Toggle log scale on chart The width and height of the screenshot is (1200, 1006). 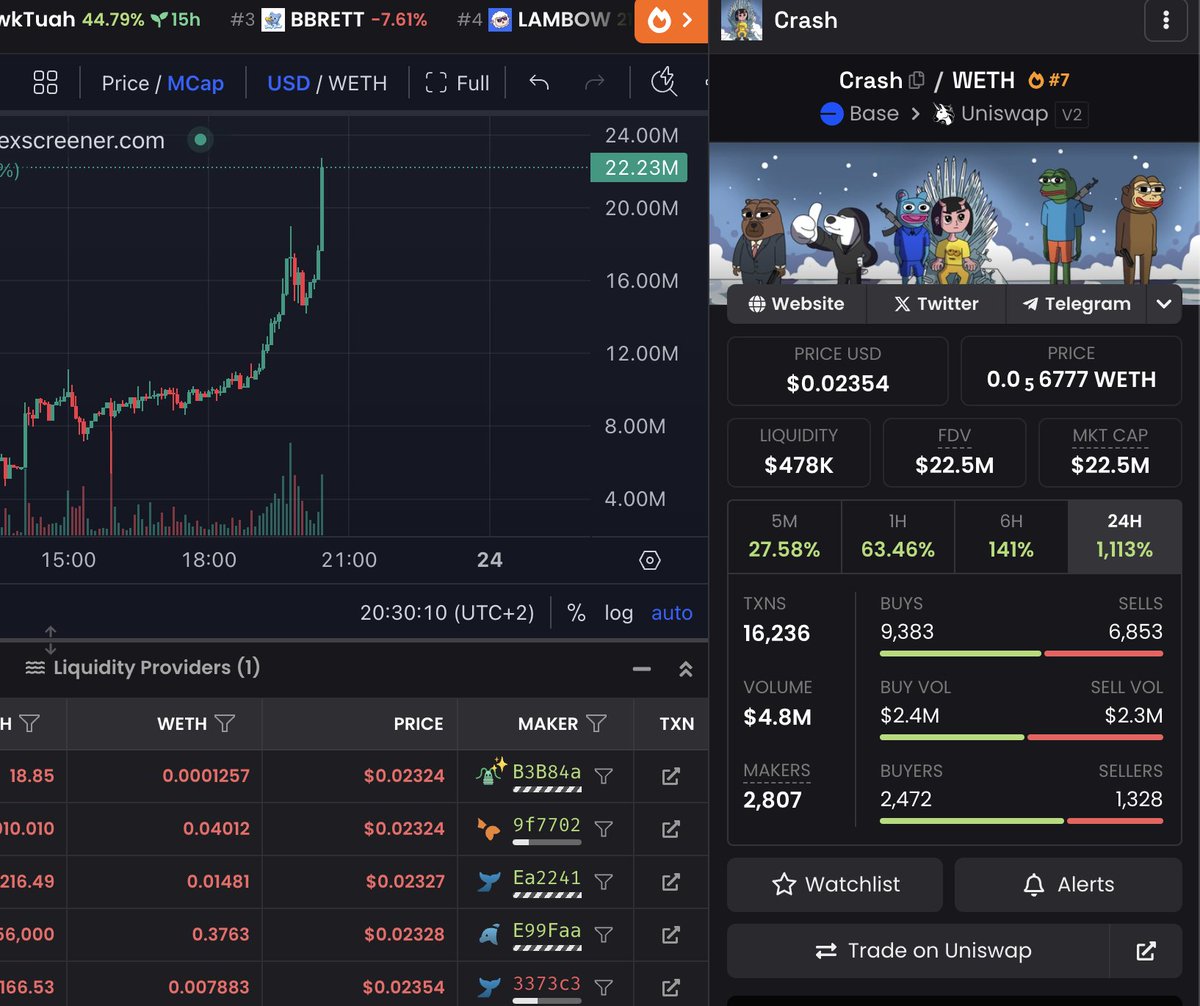tap(618, 613)
